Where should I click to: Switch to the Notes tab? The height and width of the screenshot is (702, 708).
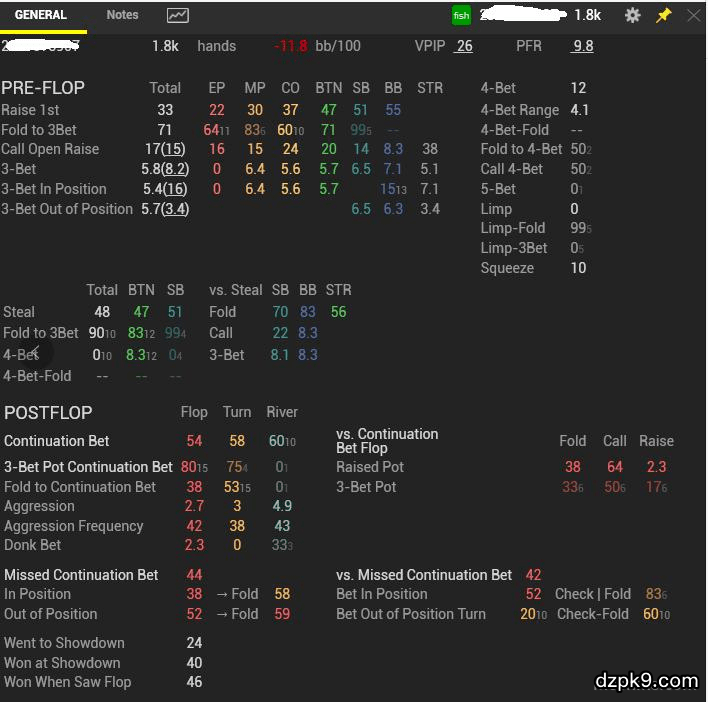(123, 15)
